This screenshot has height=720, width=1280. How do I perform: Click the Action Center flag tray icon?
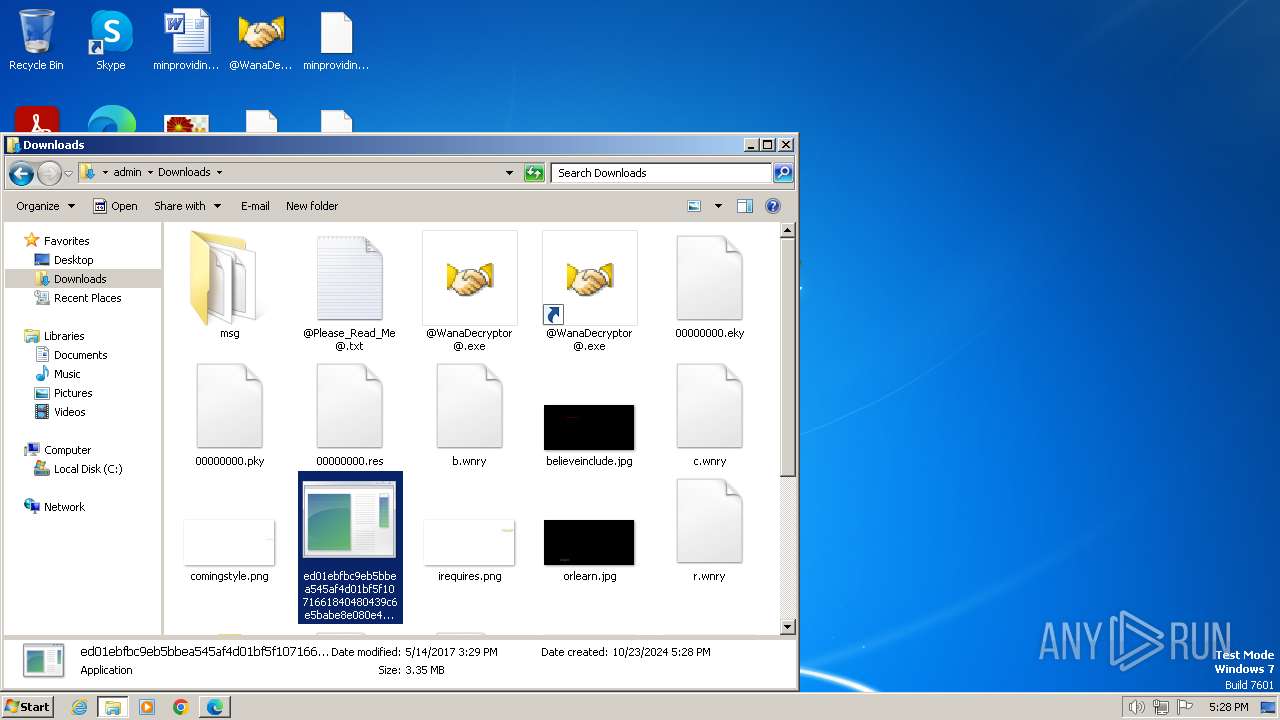pos(1186,707)
